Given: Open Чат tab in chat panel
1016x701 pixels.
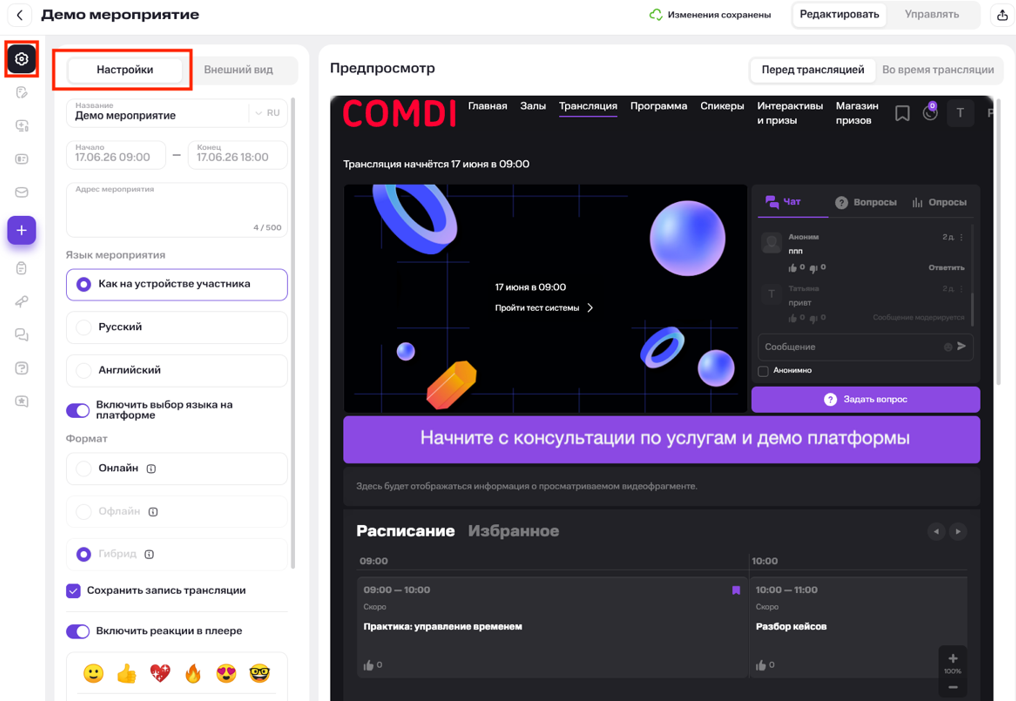Looking at the screenshot, I should pyautogui.click(x=783, y=202).
